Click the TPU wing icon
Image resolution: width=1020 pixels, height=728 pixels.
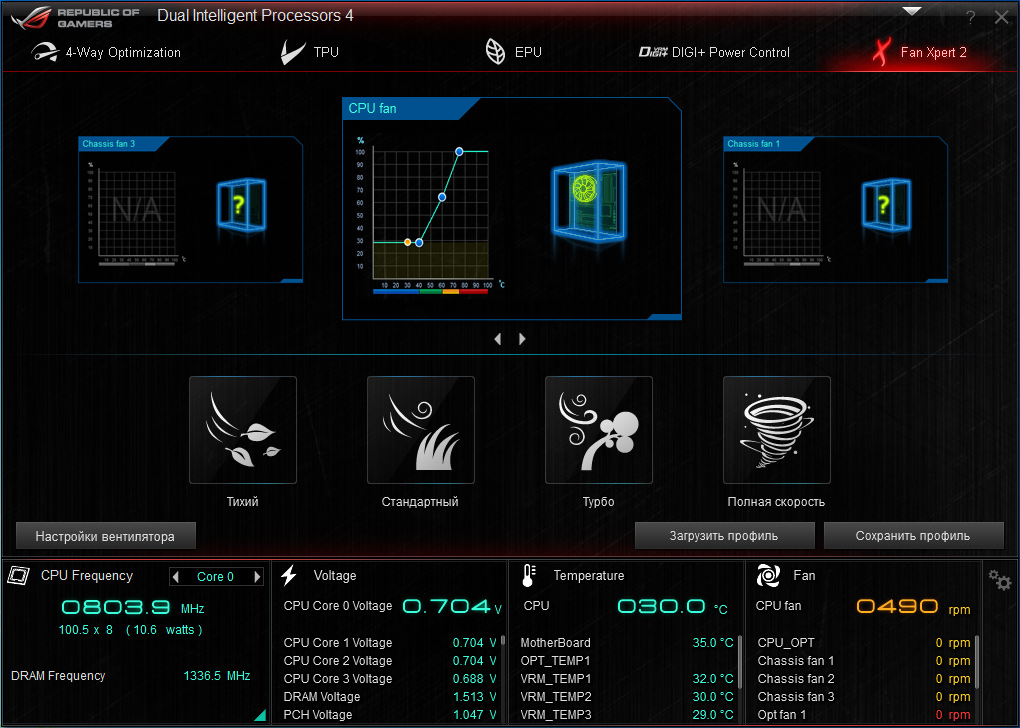(293, 52)
